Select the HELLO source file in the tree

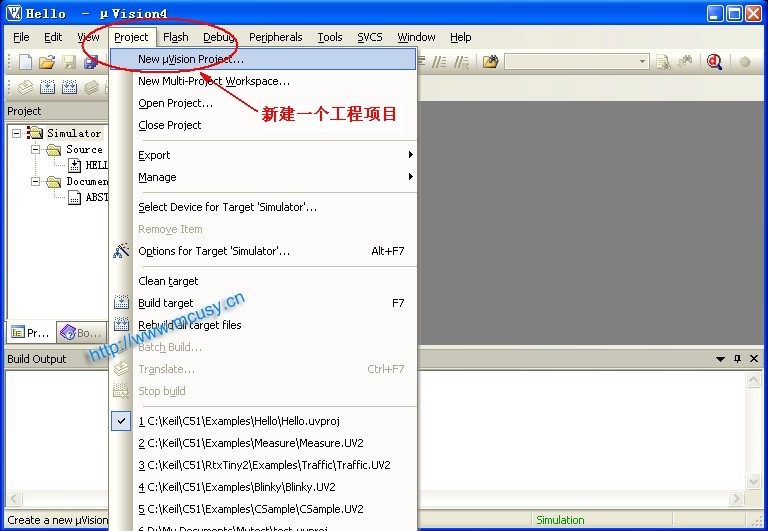pos(88,165)
